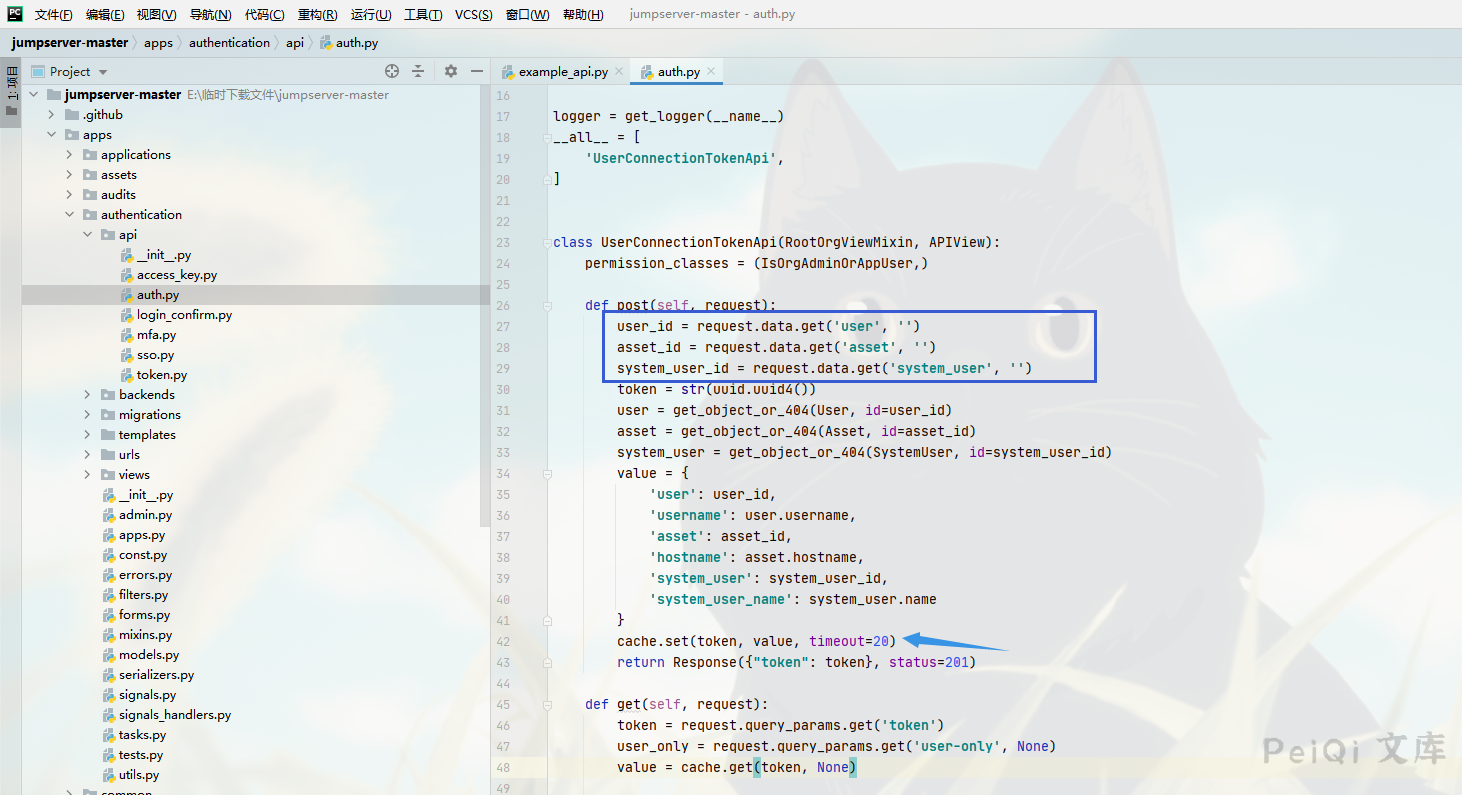Click the collapse all icon in Project panel
Viewport: 1462px width, 795px height.
point(418,71)
